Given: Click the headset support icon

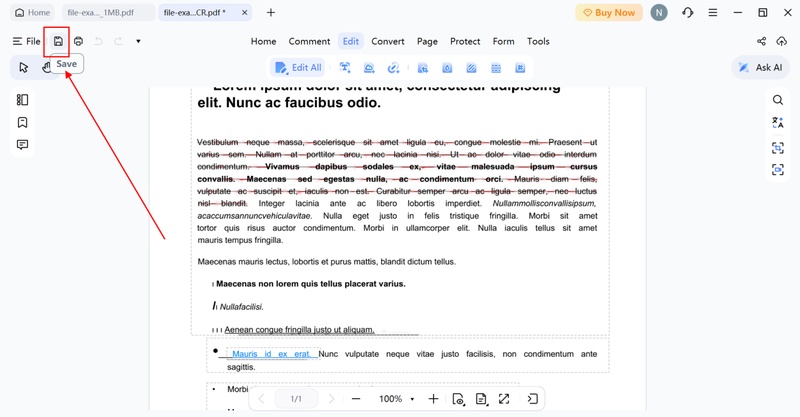Looking at the screenshot, I should [x=688, y=13].
